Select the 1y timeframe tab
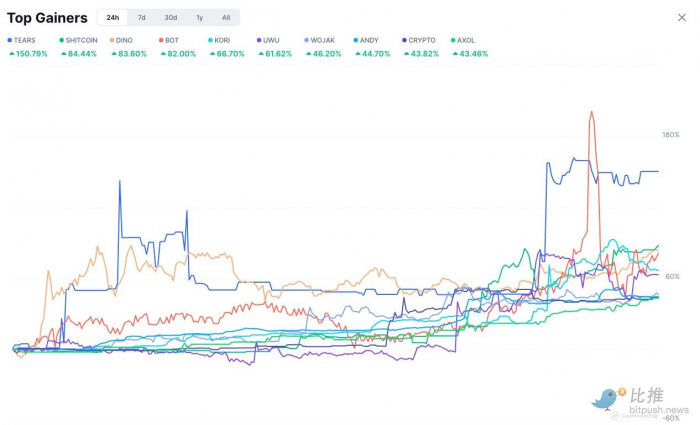 point(199,17)
